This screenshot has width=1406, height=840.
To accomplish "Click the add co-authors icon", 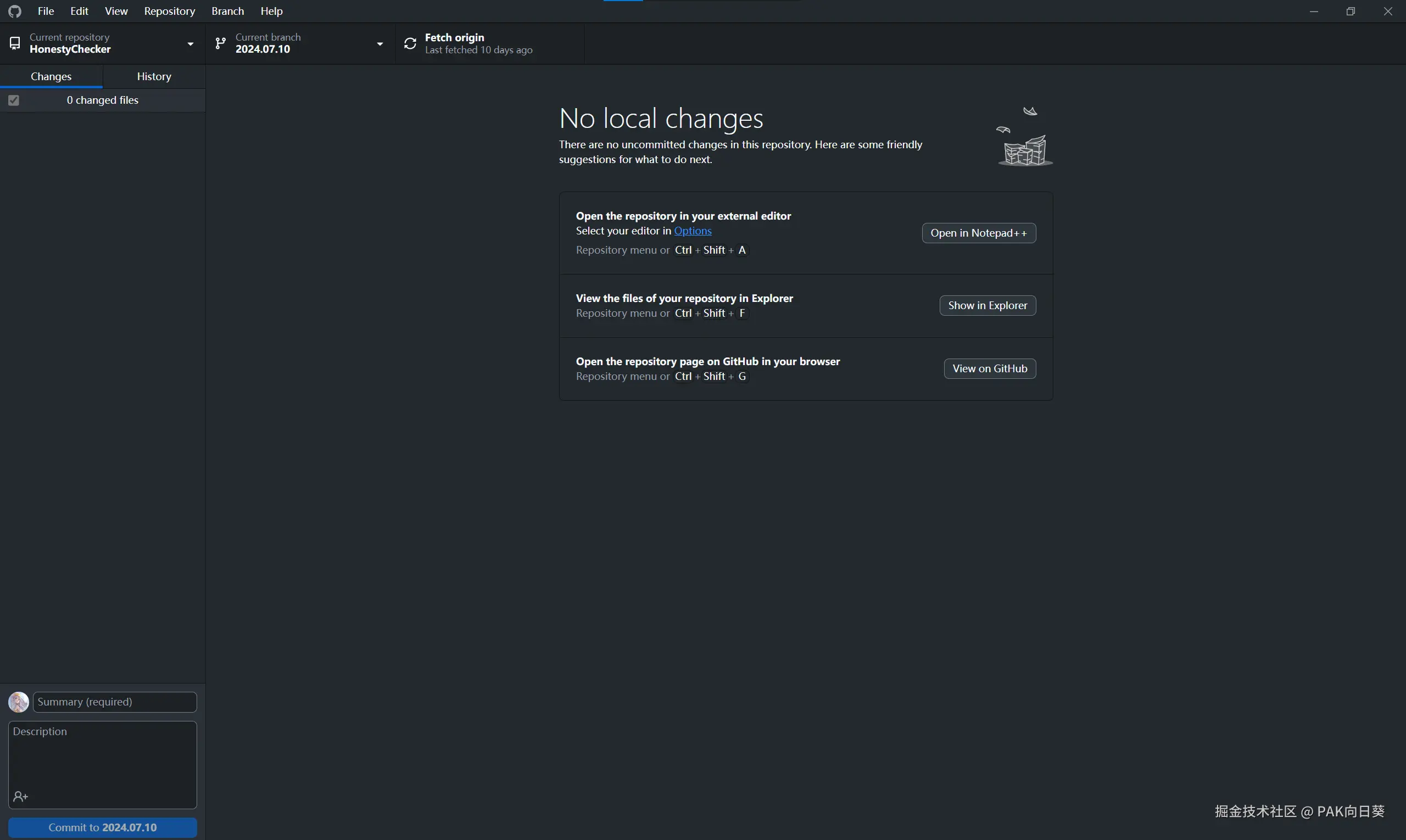I will 20,797.
